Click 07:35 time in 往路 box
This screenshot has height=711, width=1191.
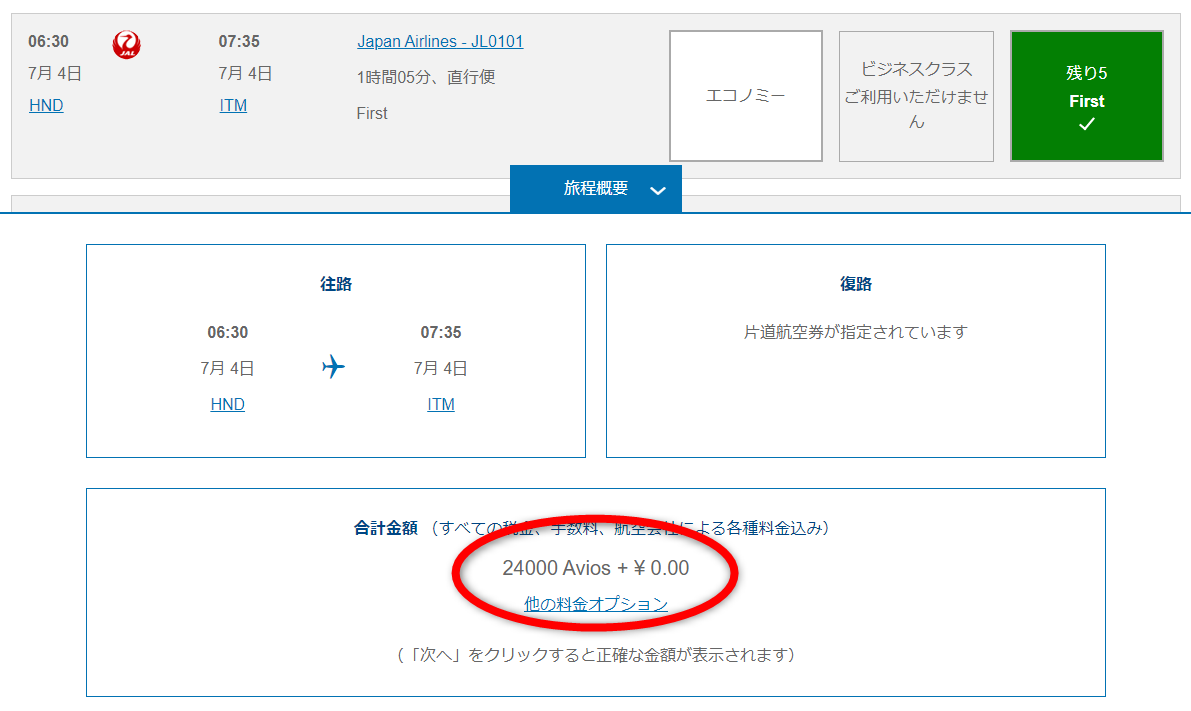(x=441, y=333)
